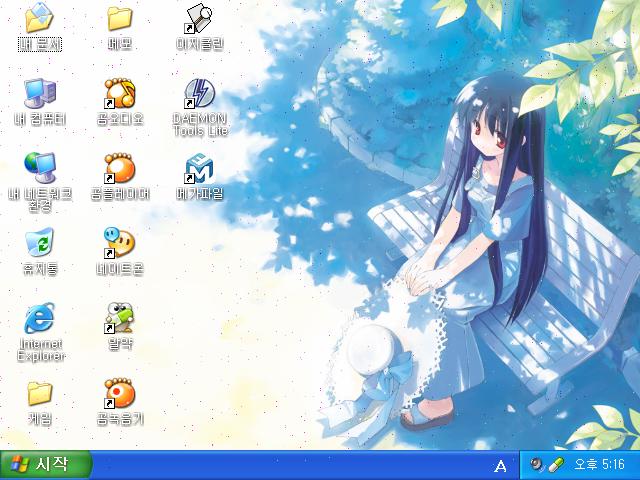Open the 내 문서 (My Documents) folder icon
This screenshot has width=640, height=480.
pyautogui.click(x=40, y=18)
